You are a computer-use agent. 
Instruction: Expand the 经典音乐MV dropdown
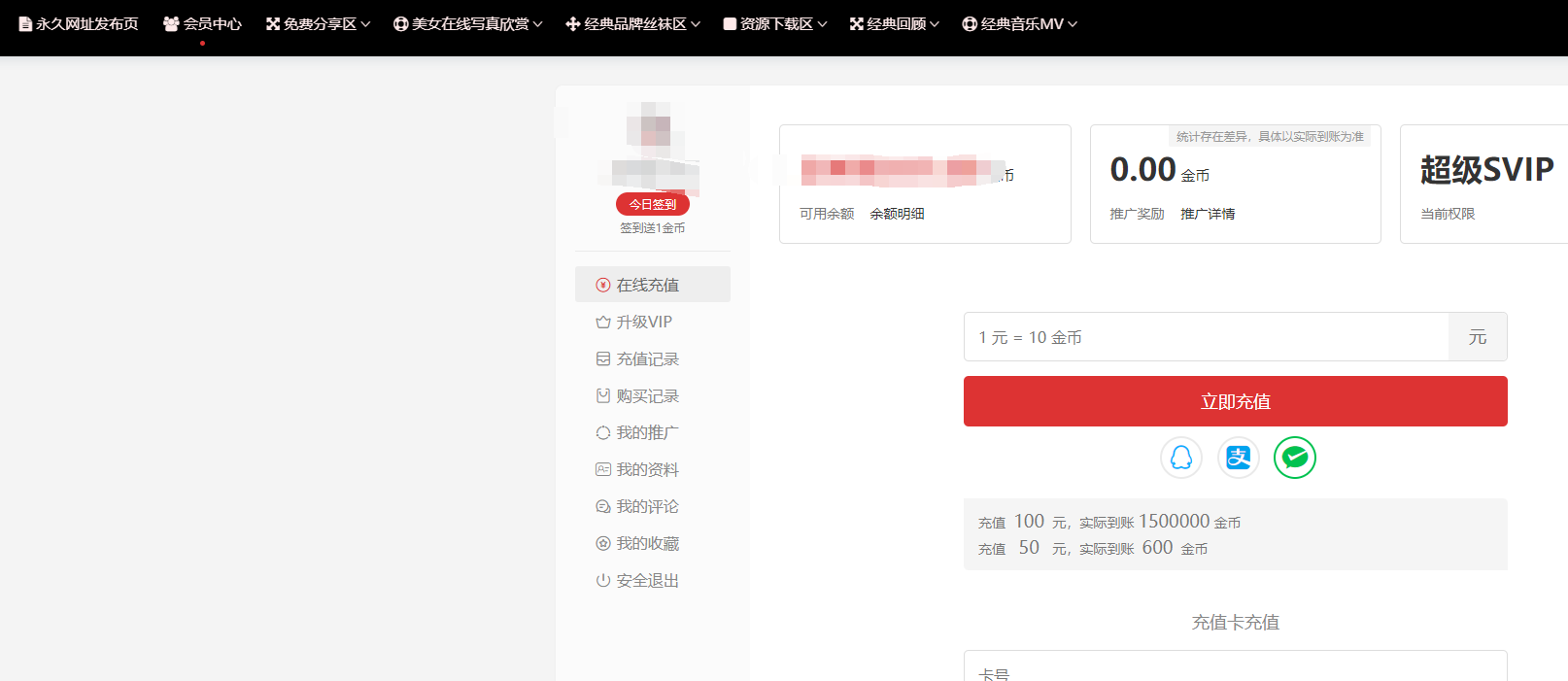(x=1020, y=24)
